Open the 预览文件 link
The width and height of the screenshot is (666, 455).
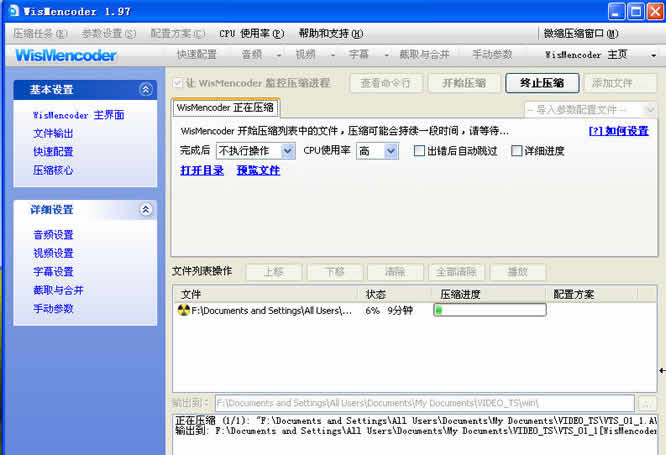[x=258, y=170]
